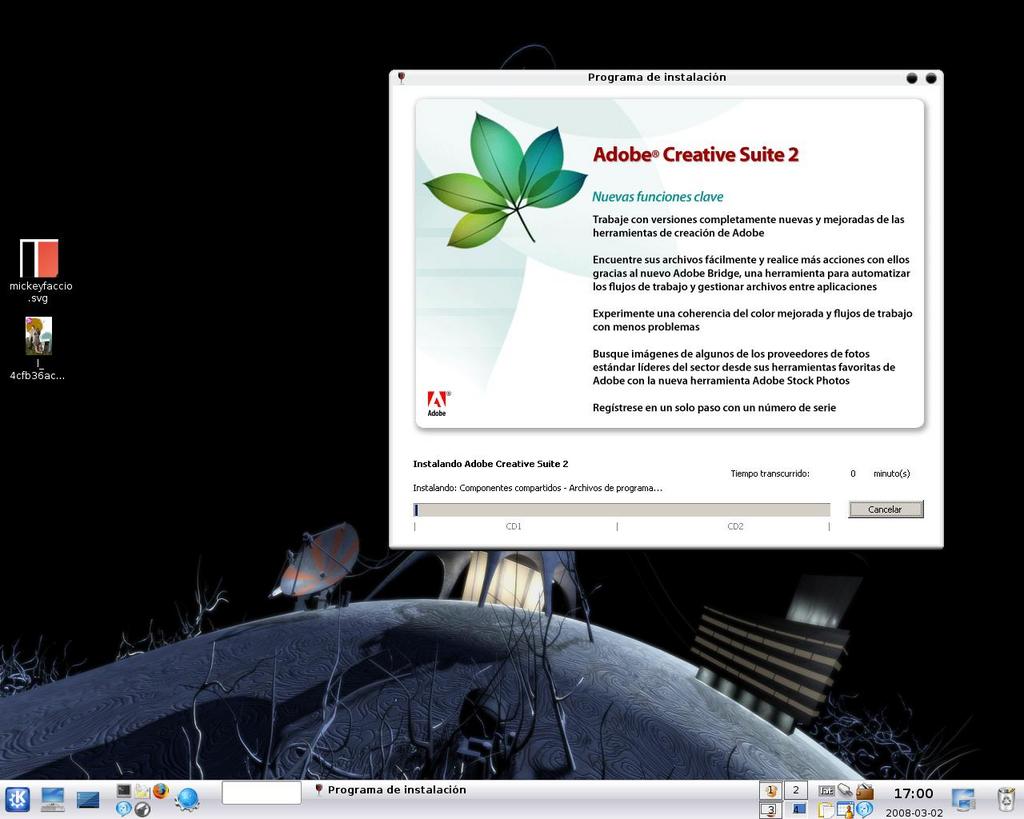This screenshot has width=1024, height=819.
Task: Launch the Konsole terminal icon
Action: [124, 791]
